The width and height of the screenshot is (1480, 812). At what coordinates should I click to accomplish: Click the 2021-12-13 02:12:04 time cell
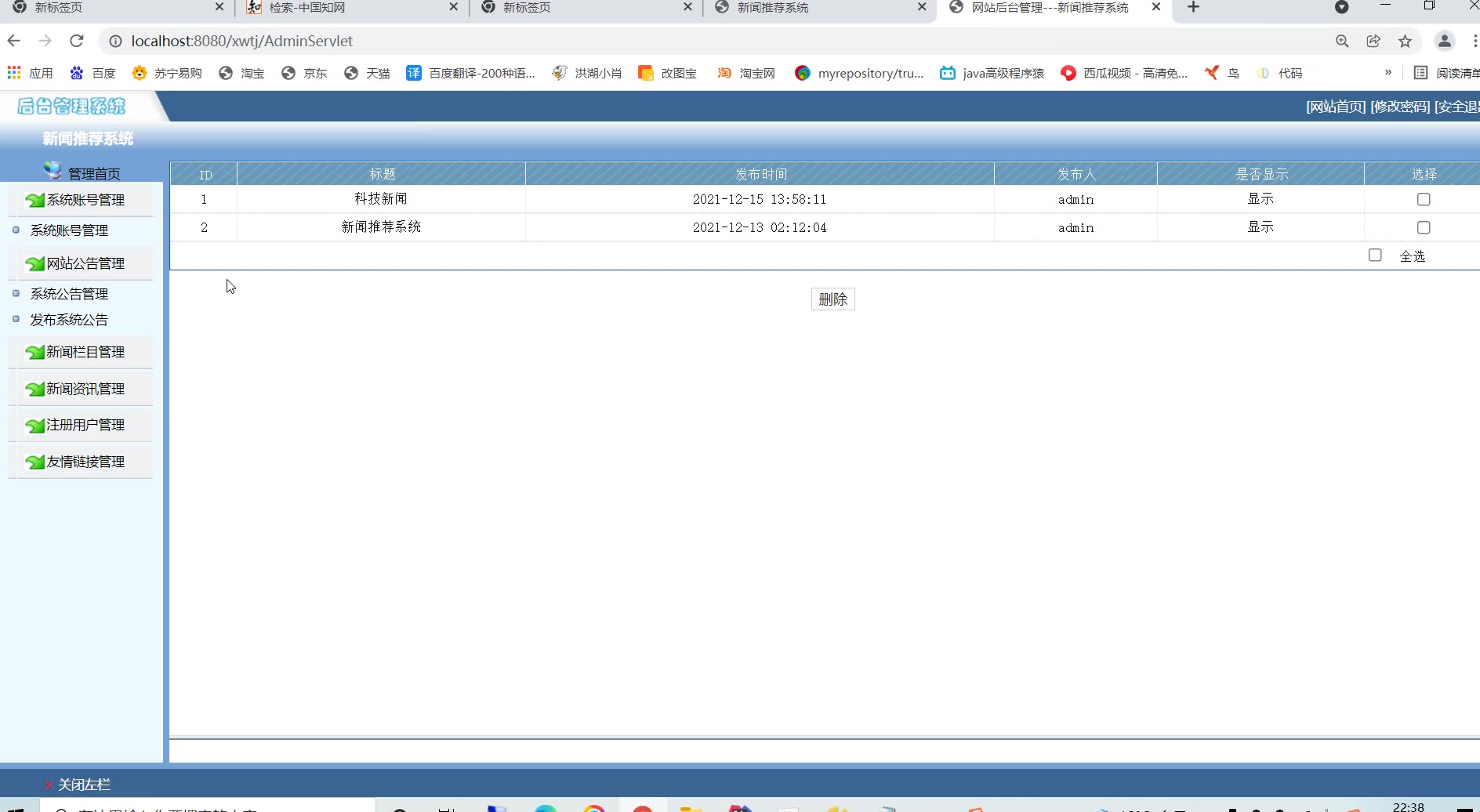click(x=760, y=227)
